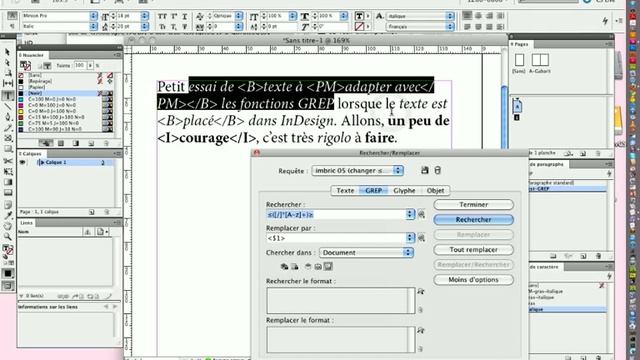Select the Scissors tool
Image resolution: width=640 pixels, height=360 pixels.
coord(8,161)
